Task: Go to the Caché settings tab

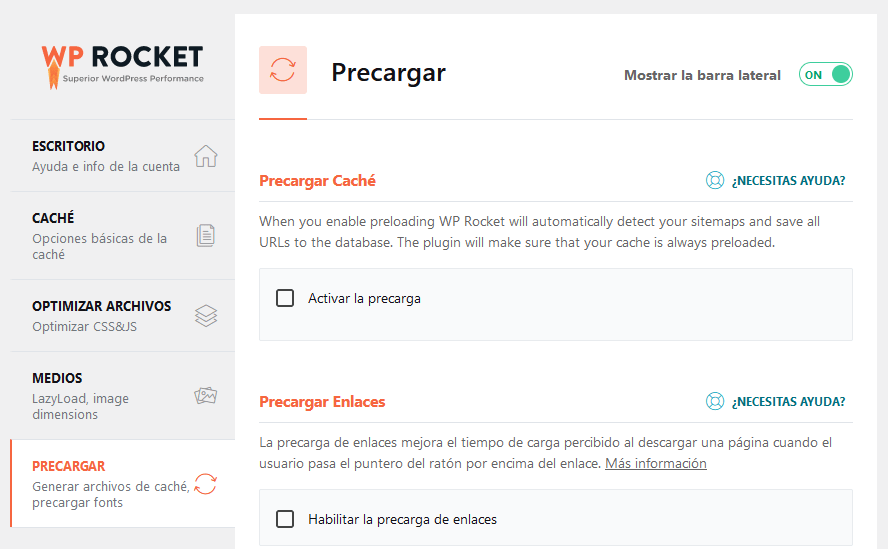Action: [53, 218]
